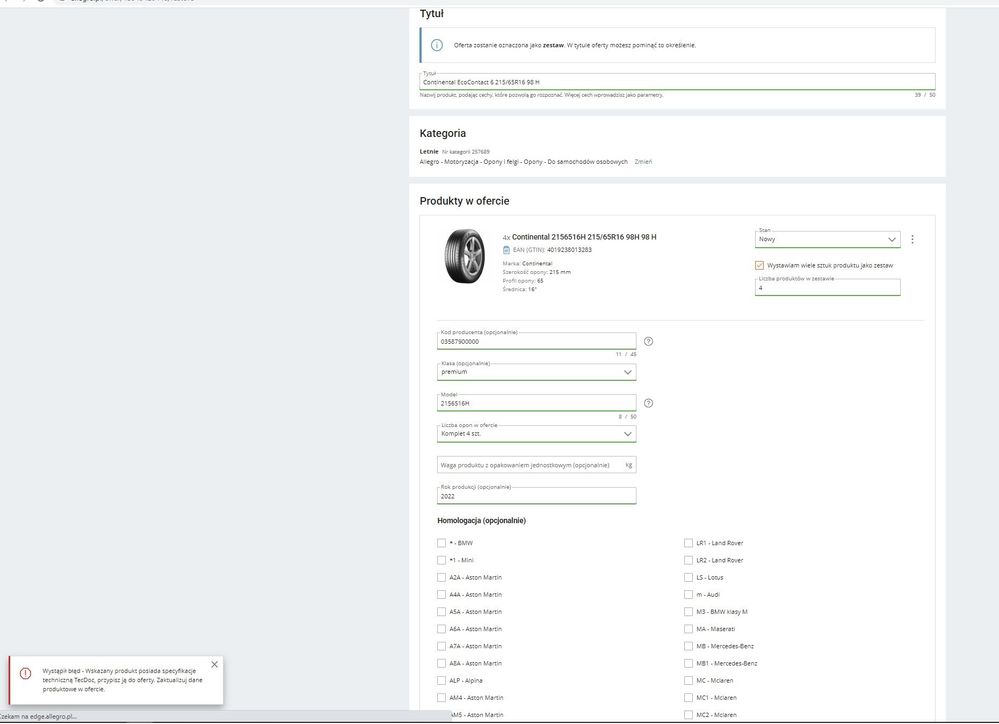Image resolution: width=999 pixels, height=724 pixels.
Task: Click the 'Produkty w ofercie' heading
Action: pyautogui.click(x=464, y=201)
